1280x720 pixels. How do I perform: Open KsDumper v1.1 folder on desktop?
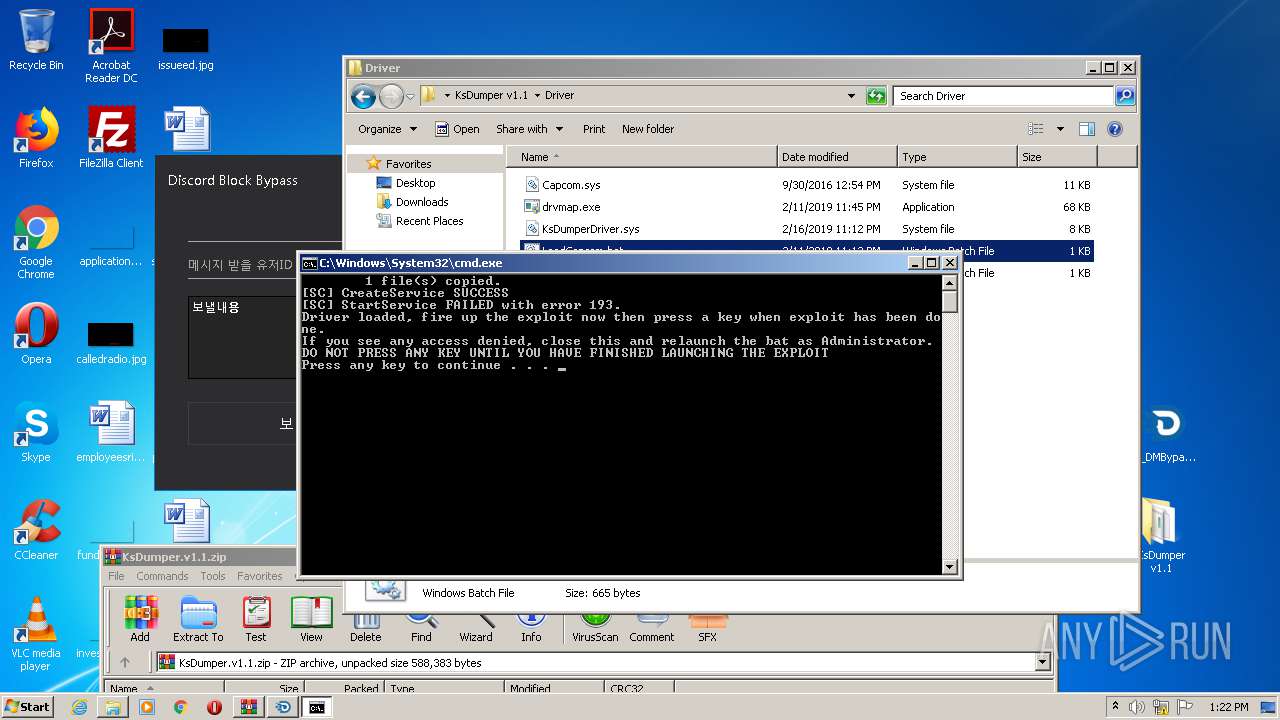[1160, 535]
